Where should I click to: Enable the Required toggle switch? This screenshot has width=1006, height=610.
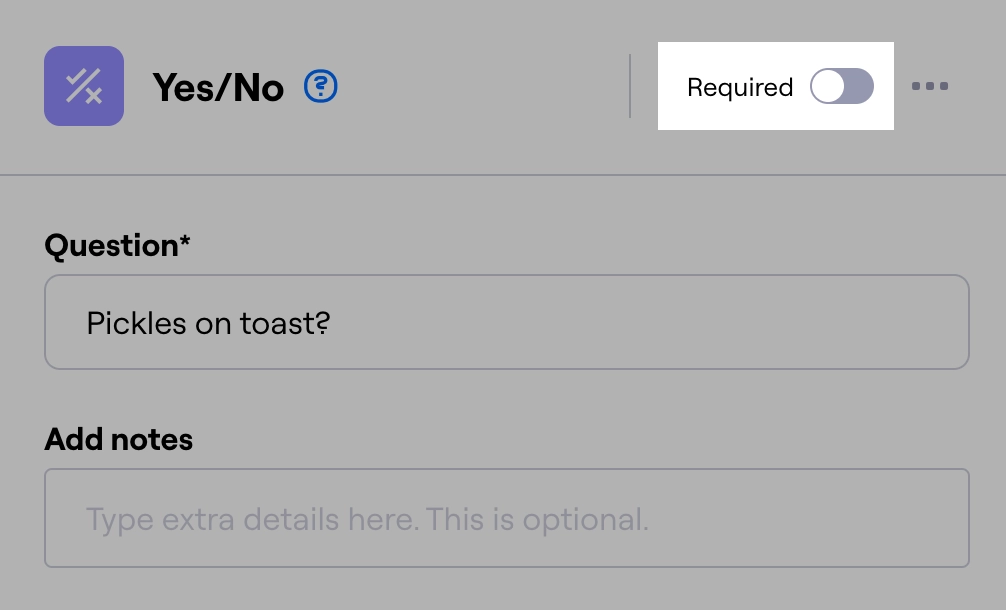[841, 87]
